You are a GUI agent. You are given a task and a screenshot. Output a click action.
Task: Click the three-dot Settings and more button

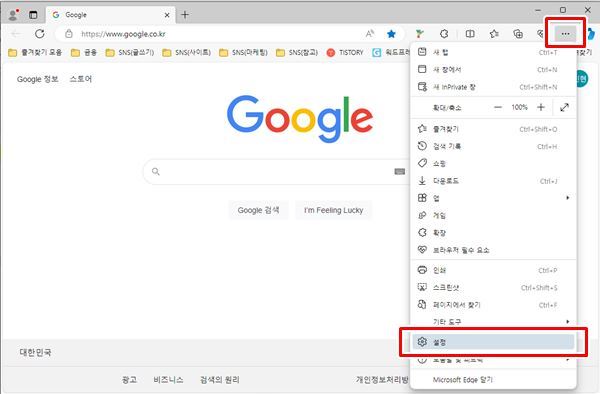(x=565, y=34)
